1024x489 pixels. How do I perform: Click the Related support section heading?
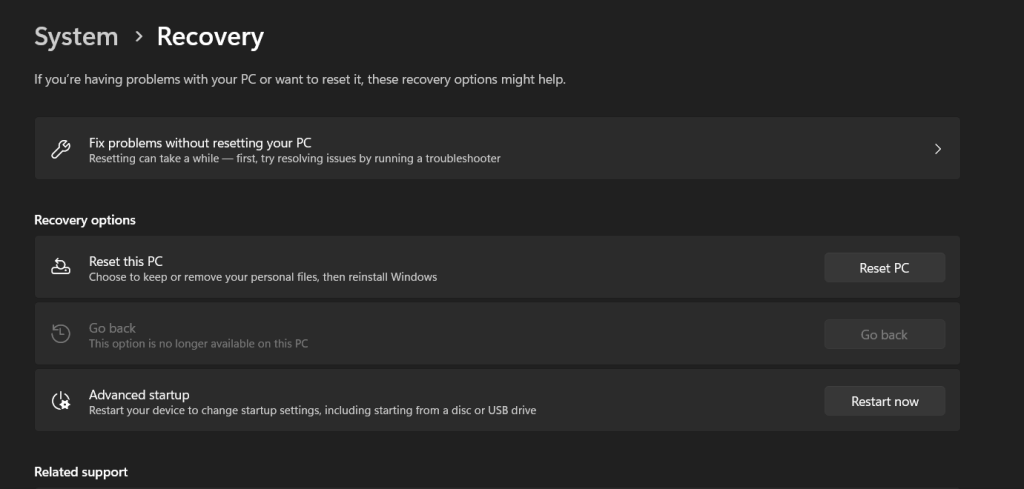tap(81, 471)
